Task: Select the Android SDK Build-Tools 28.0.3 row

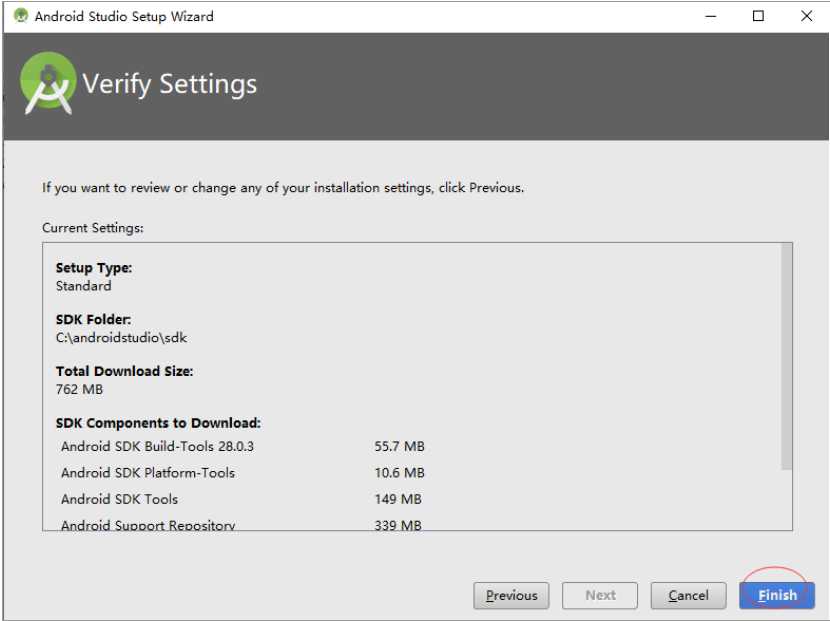Action: (242, 446)
